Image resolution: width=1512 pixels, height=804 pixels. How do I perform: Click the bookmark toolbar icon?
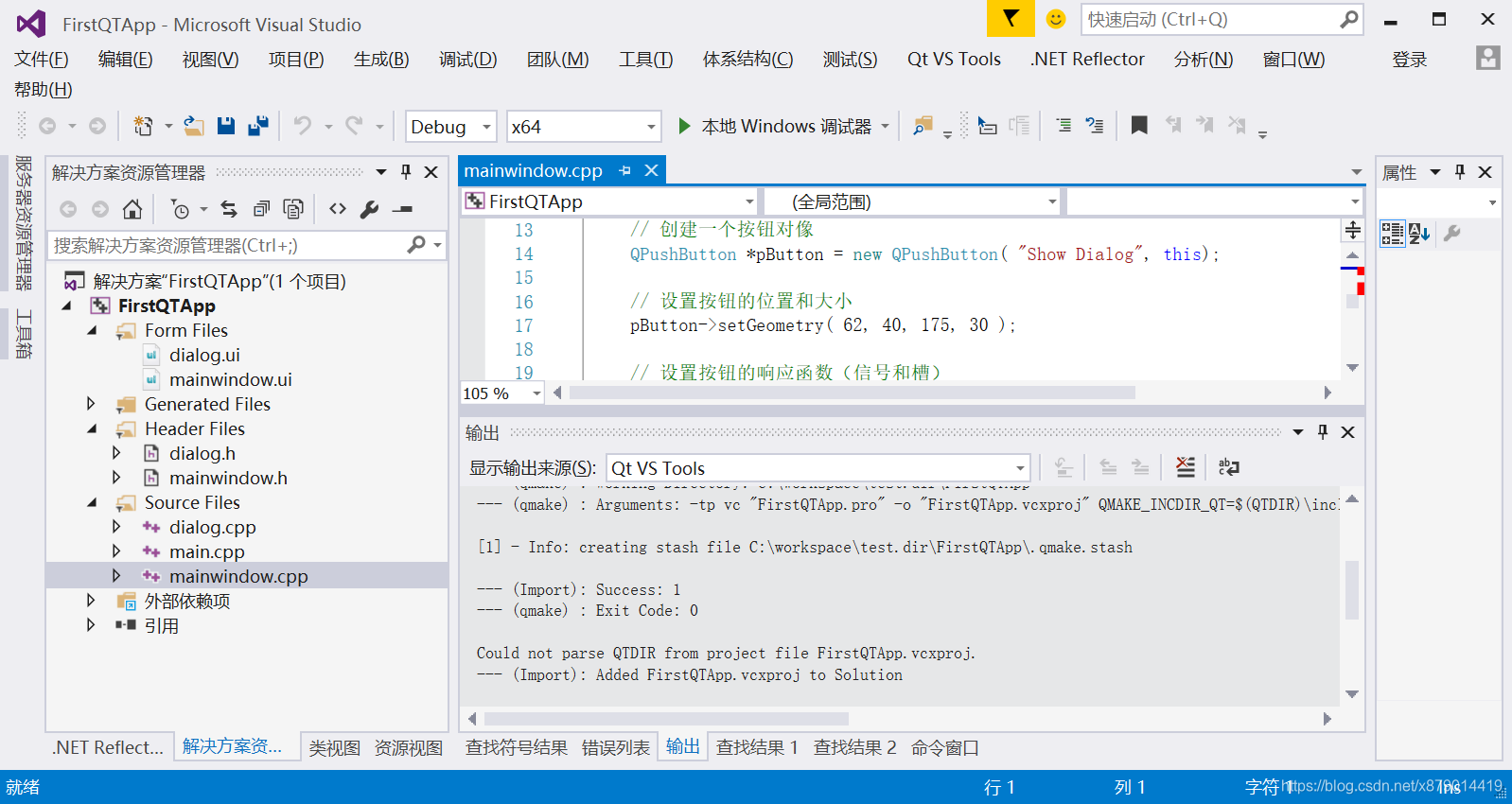point(1139,125)
